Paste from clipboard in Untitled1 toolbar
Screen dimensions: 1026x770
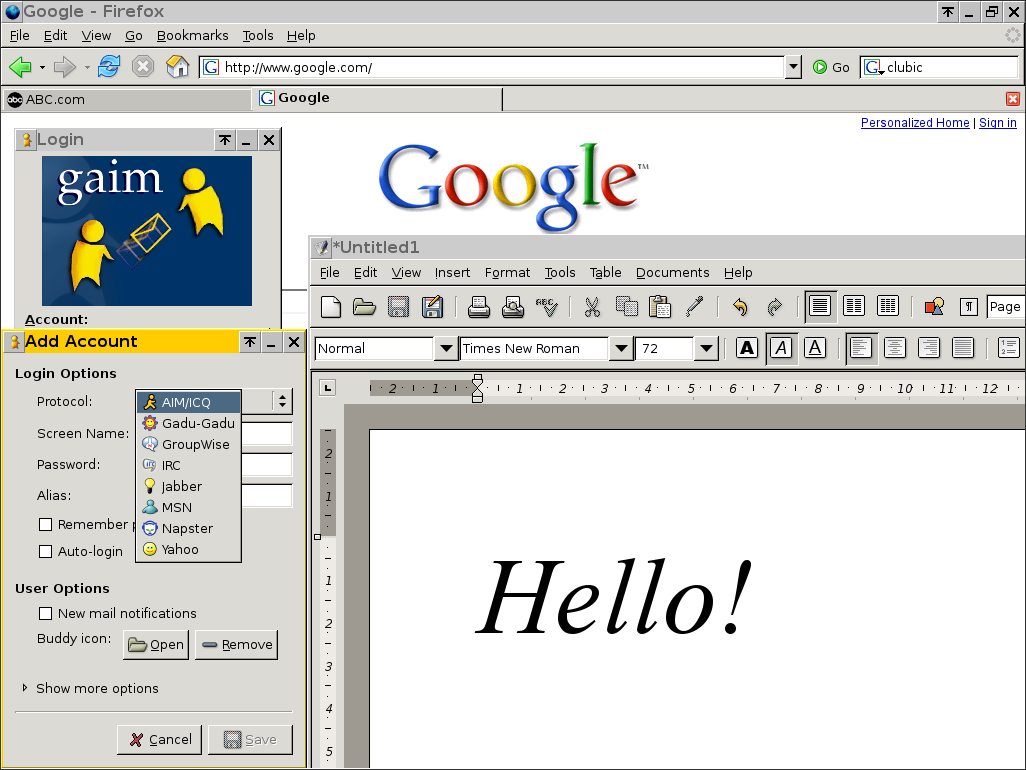[x=660, y=307]
